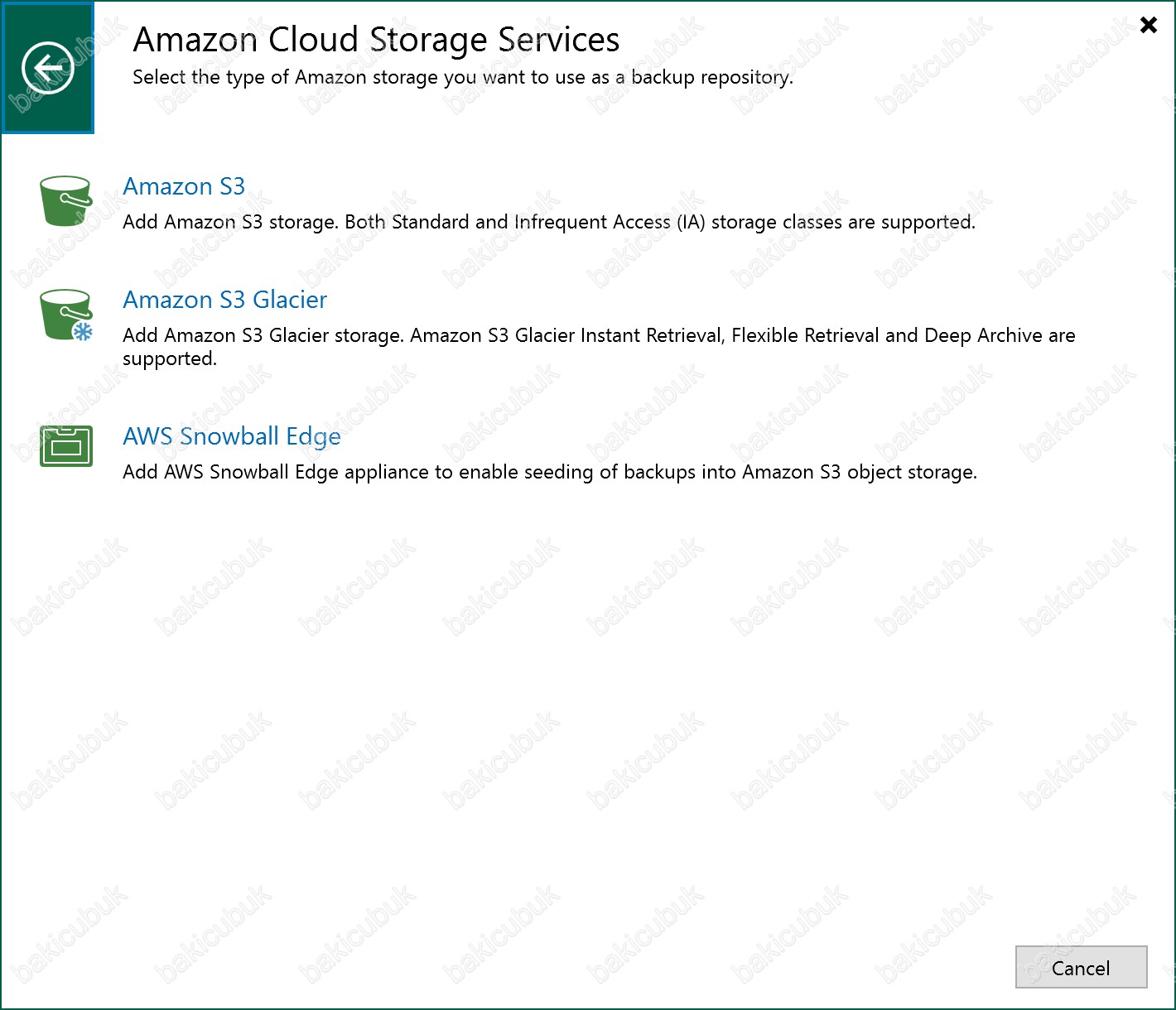Open the Amazon S3 link

point(184,186)
